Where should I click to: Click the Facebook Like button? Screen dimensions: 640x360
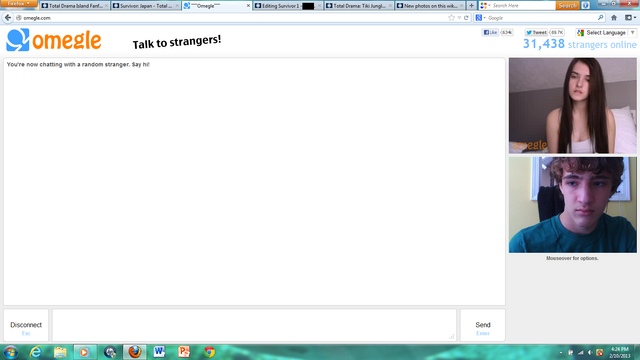[x=490, y=32]
